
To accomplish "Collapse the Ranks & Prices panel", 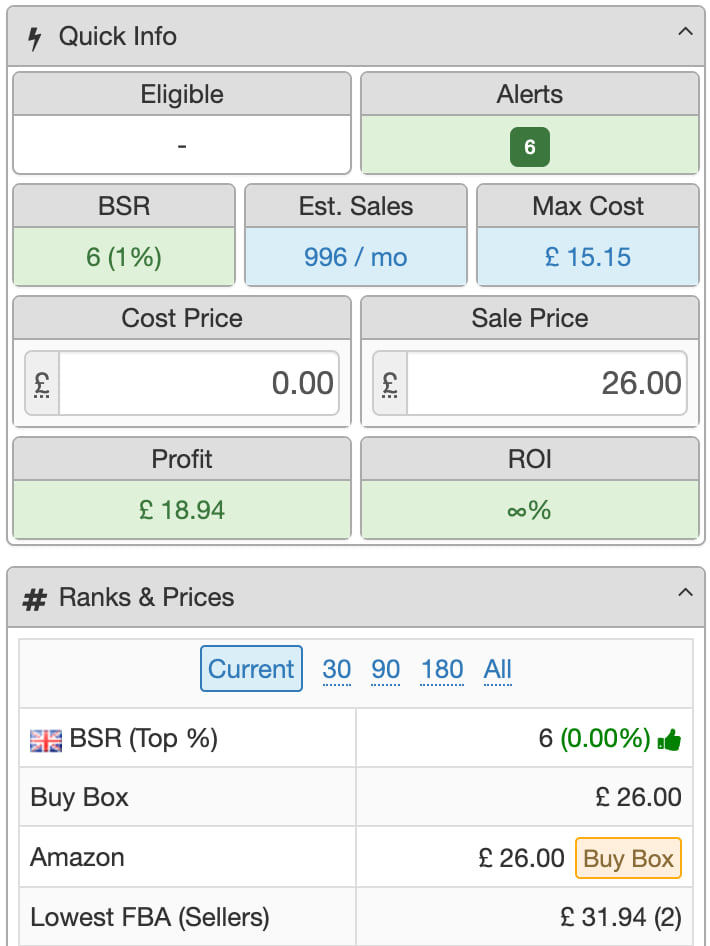I will (x=685, y=593).
